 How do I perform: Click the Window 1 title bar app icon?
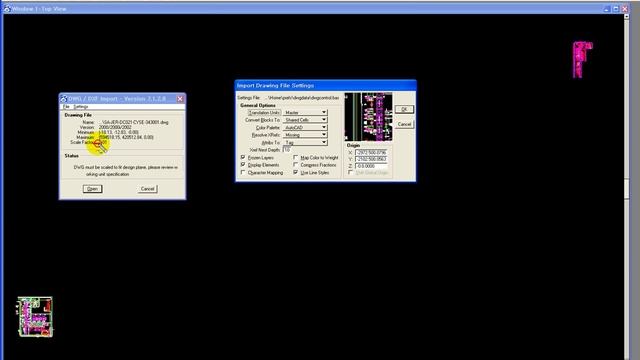(x=7, y=8)
